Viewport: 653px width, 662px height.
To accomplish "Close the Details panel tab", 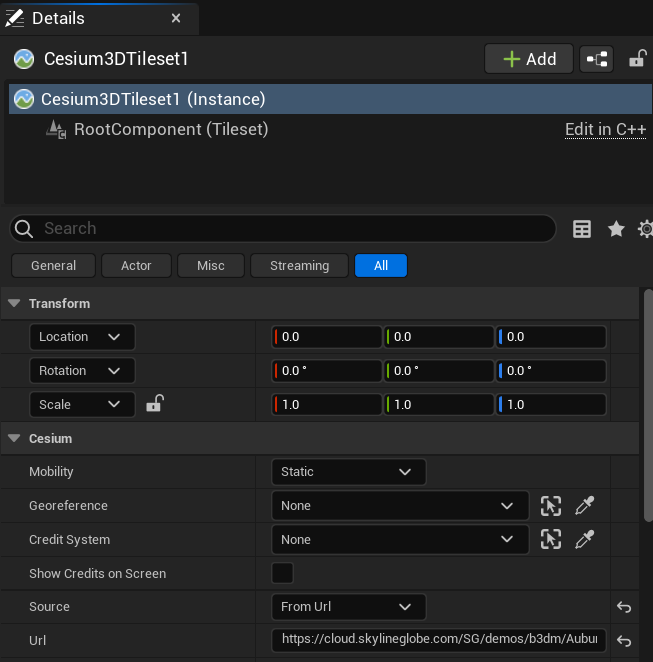I will coord(176,18).
